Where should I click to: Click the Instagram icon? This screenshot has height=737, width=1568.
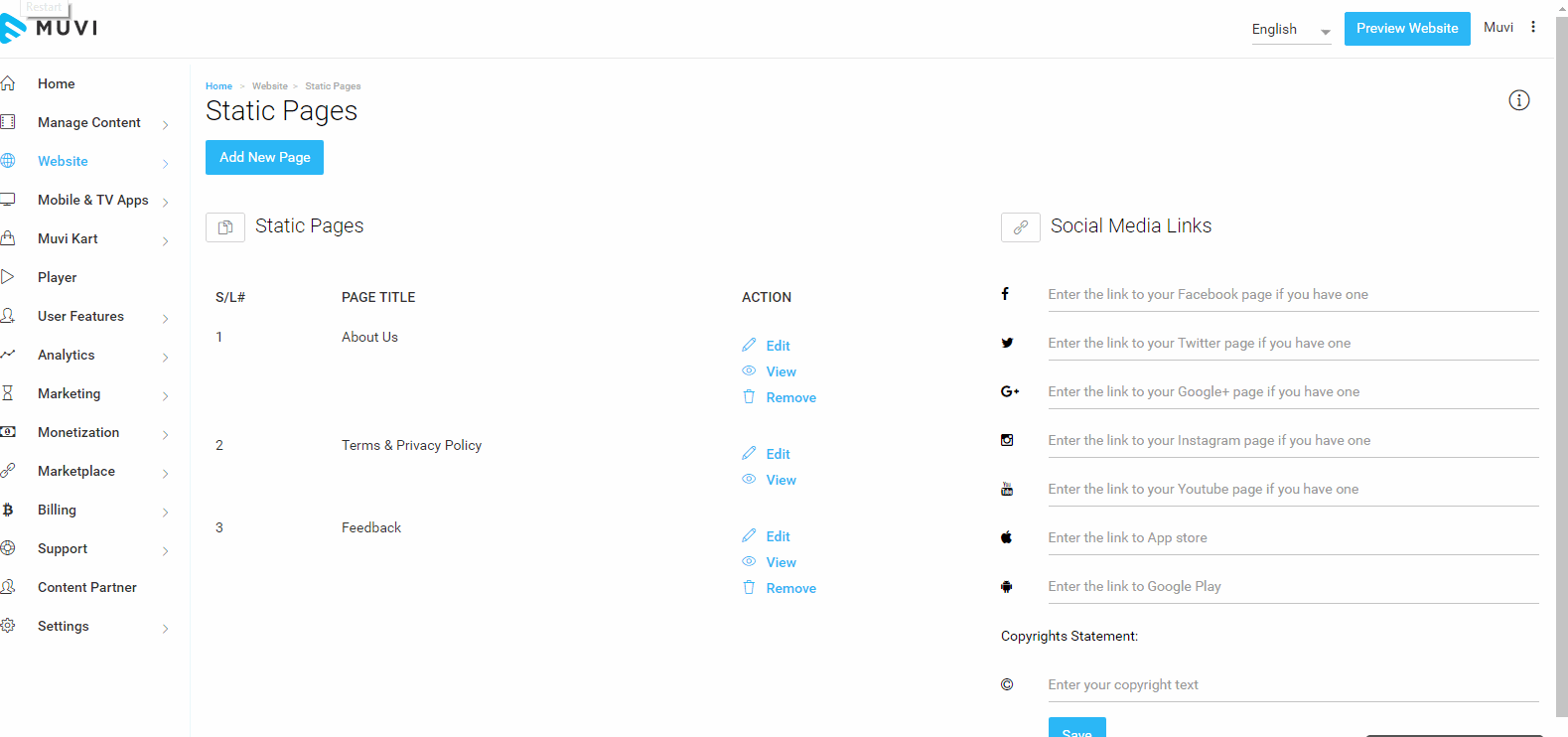(x=1007, y=440)
